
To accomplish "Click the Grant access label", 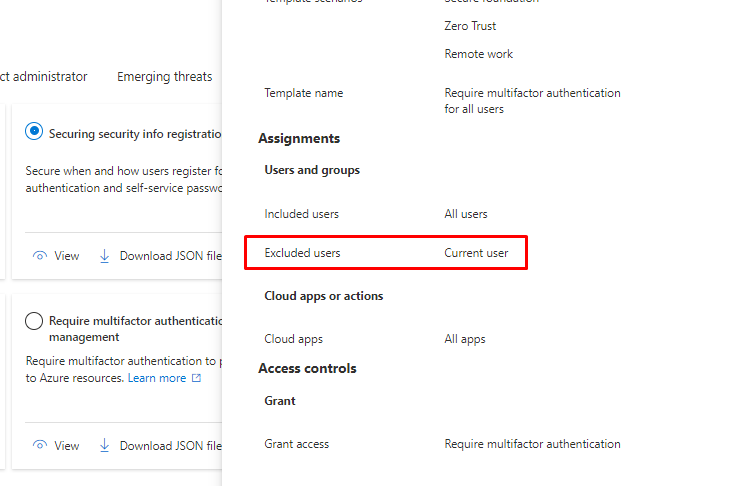I will (x=296, y=444).
